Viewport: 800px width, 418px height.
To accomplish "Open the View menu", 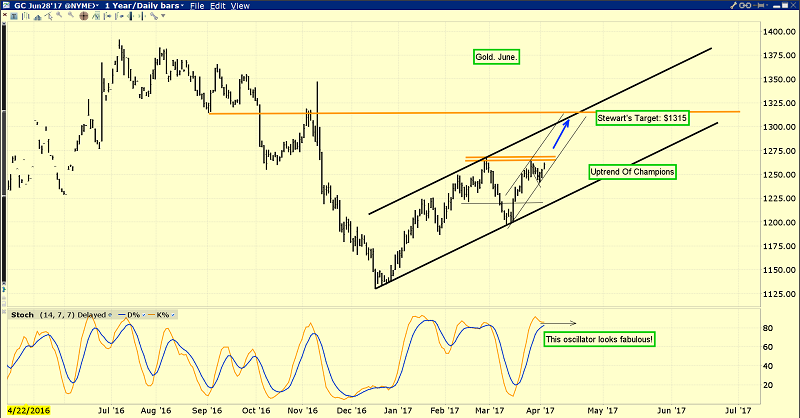I will tap(240, 6).
